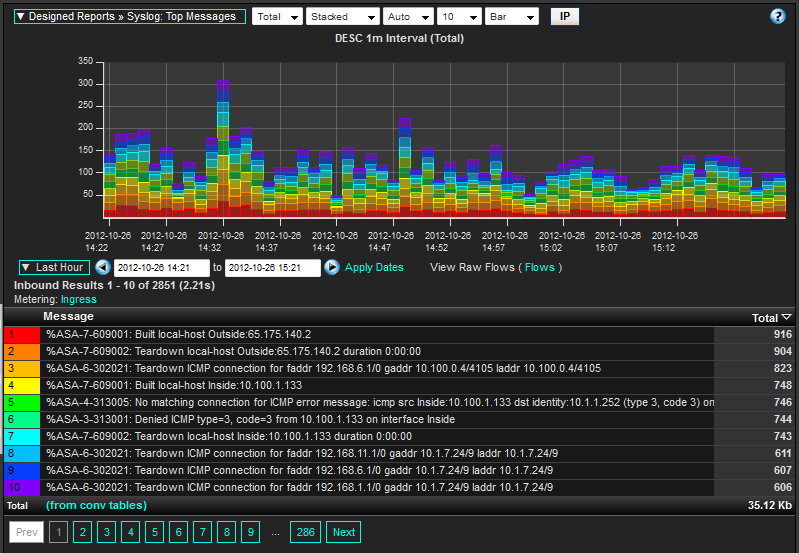
Task: Click the blue help question mark icon
Action: 777,17
